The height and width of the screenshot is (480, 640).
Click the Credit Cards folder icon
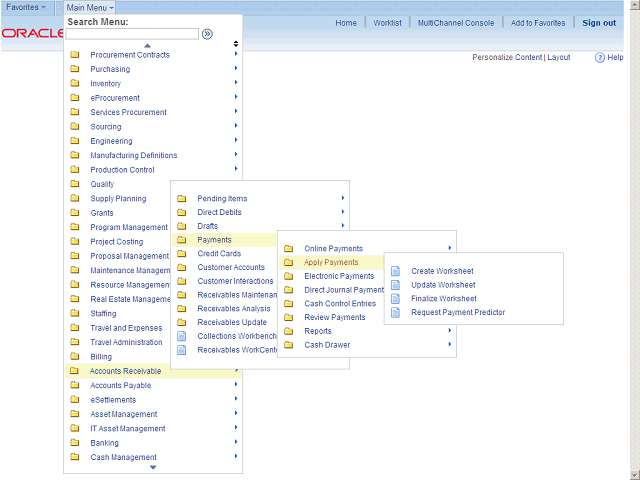click(x=182, y=253)
